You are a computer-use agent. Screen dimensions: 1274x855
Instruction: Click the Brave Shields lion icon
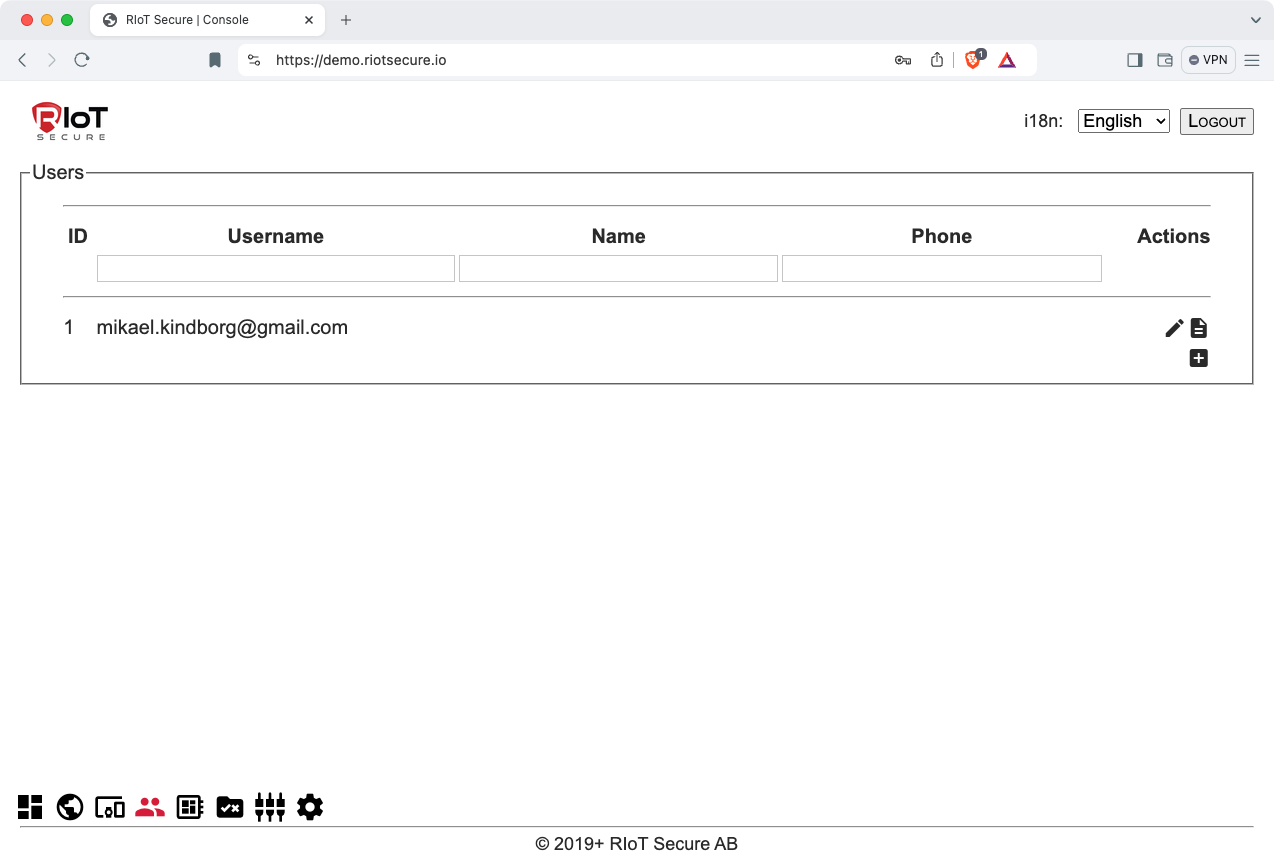click(x=973, y=60)
